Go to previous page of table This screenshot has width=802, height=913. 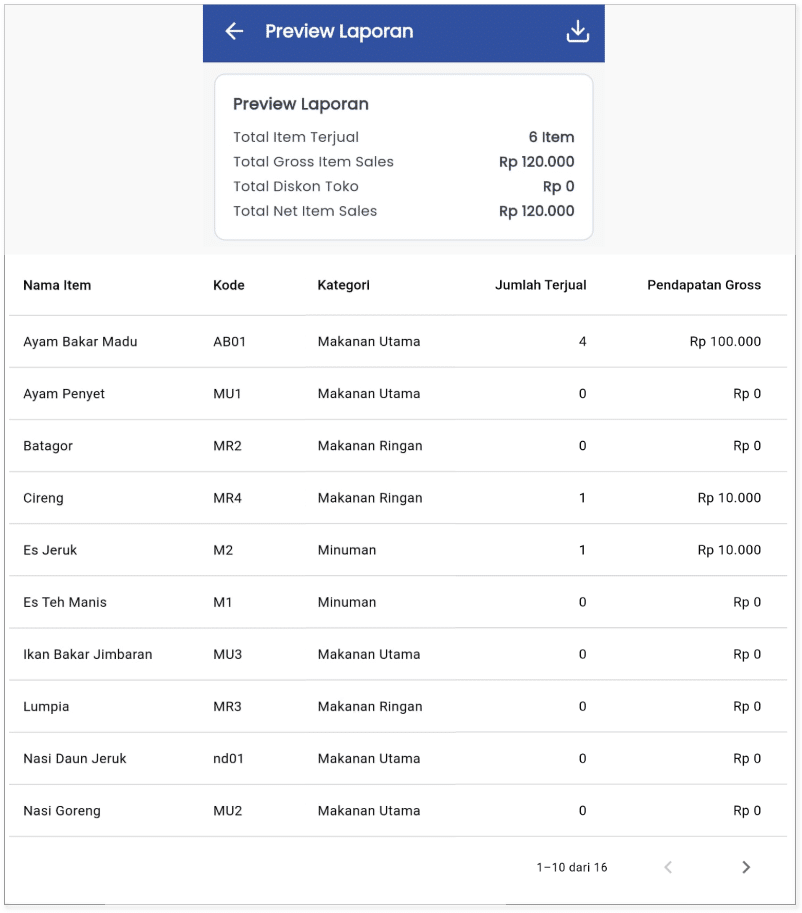[668, 867]
